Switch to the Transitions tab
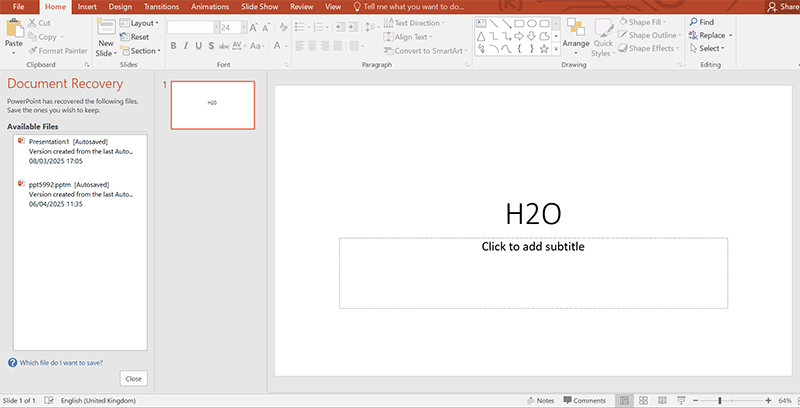 (161, 7)
